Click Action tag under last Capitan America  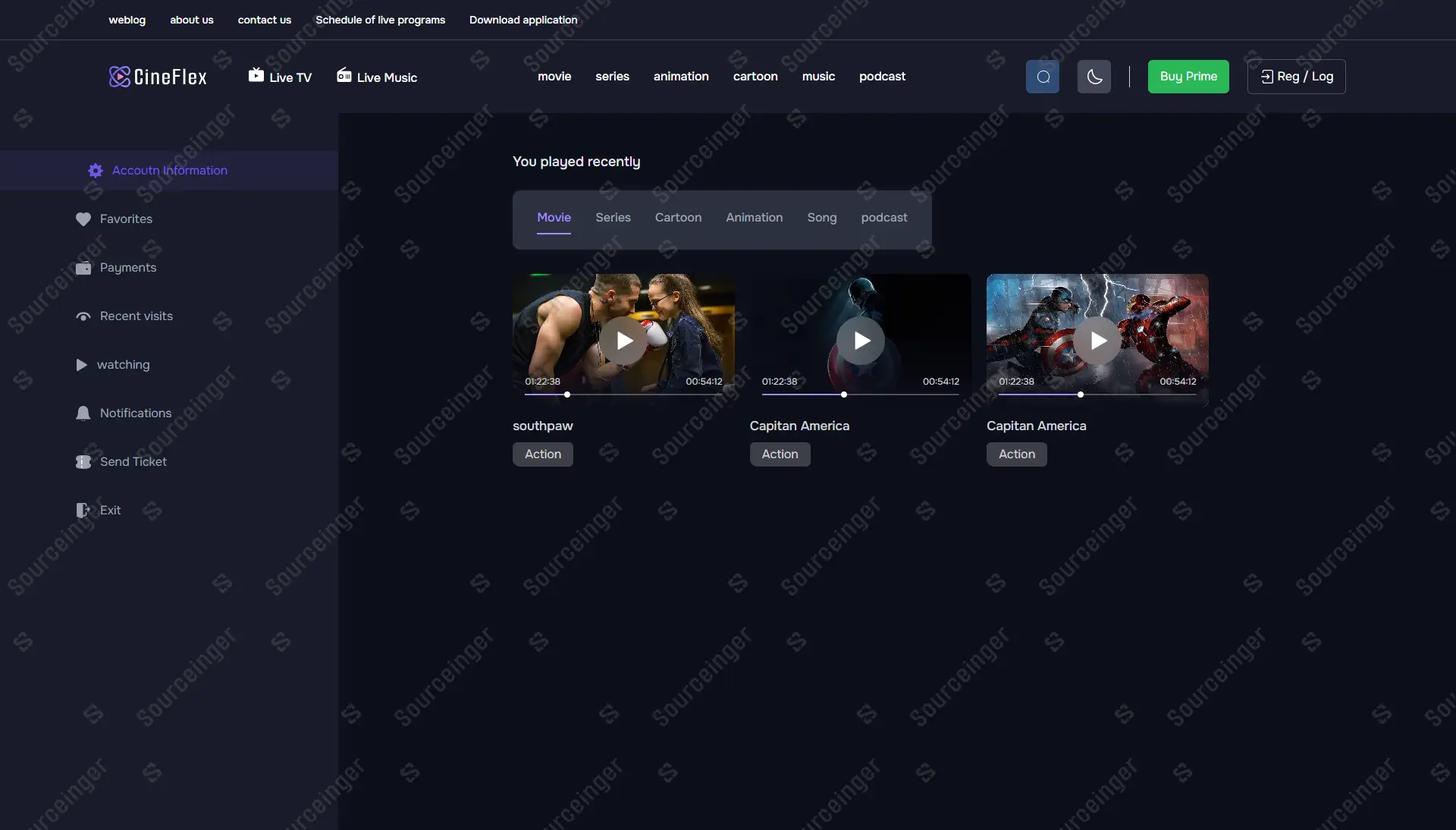point(1016,454)
